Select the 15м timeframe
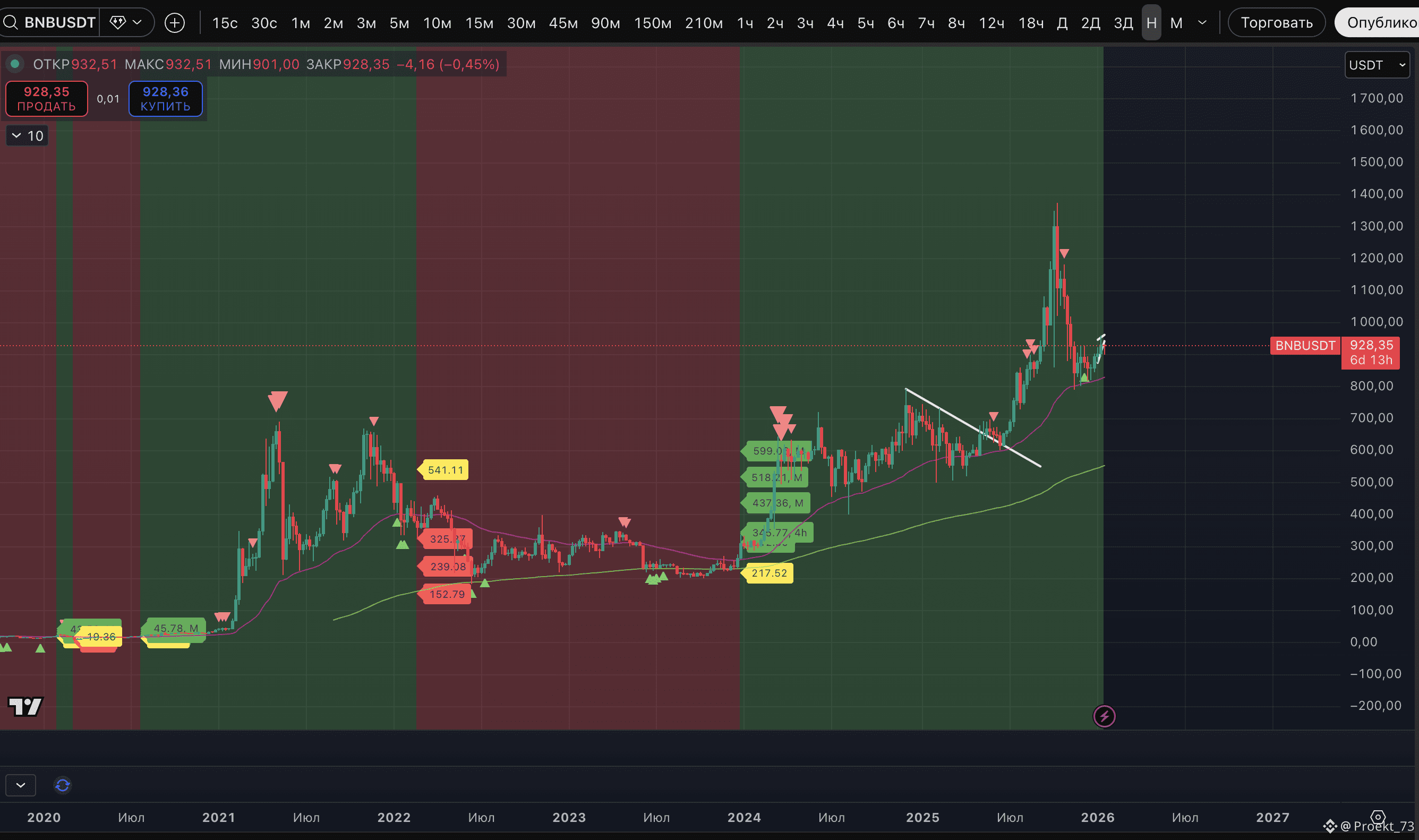 (x=479, y=23)
